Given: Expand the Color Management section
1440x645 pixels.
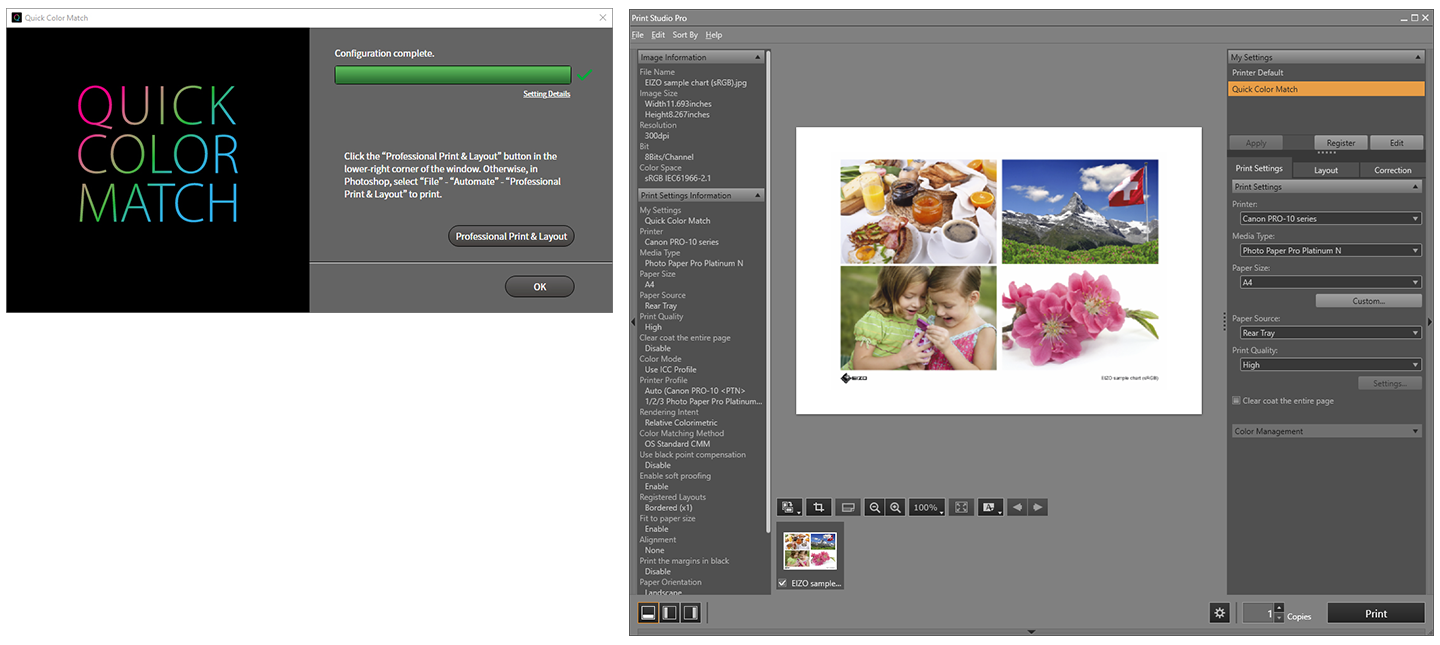Looking at the screenshot, I should point(1326,431).
